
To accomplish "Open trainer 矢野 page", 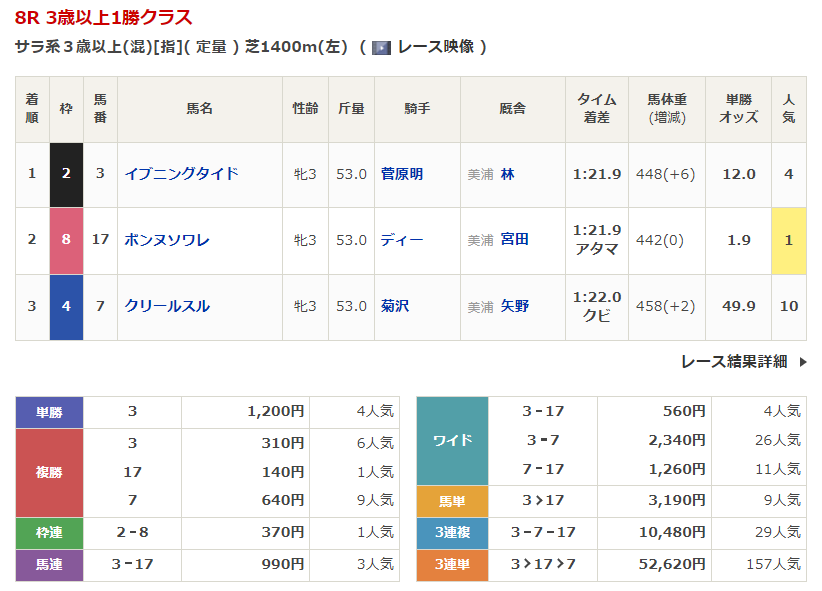I will tap(514, 306).
